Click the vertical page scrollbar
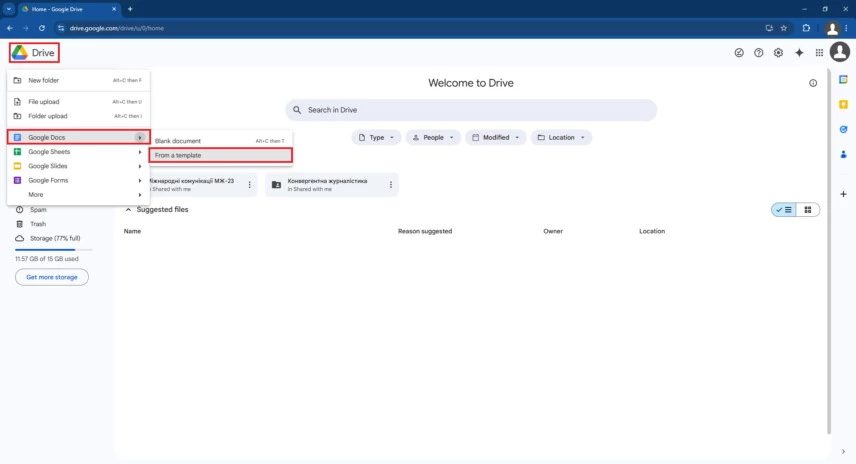This screenshot has height=464, width=856. [x=829, y=251]
